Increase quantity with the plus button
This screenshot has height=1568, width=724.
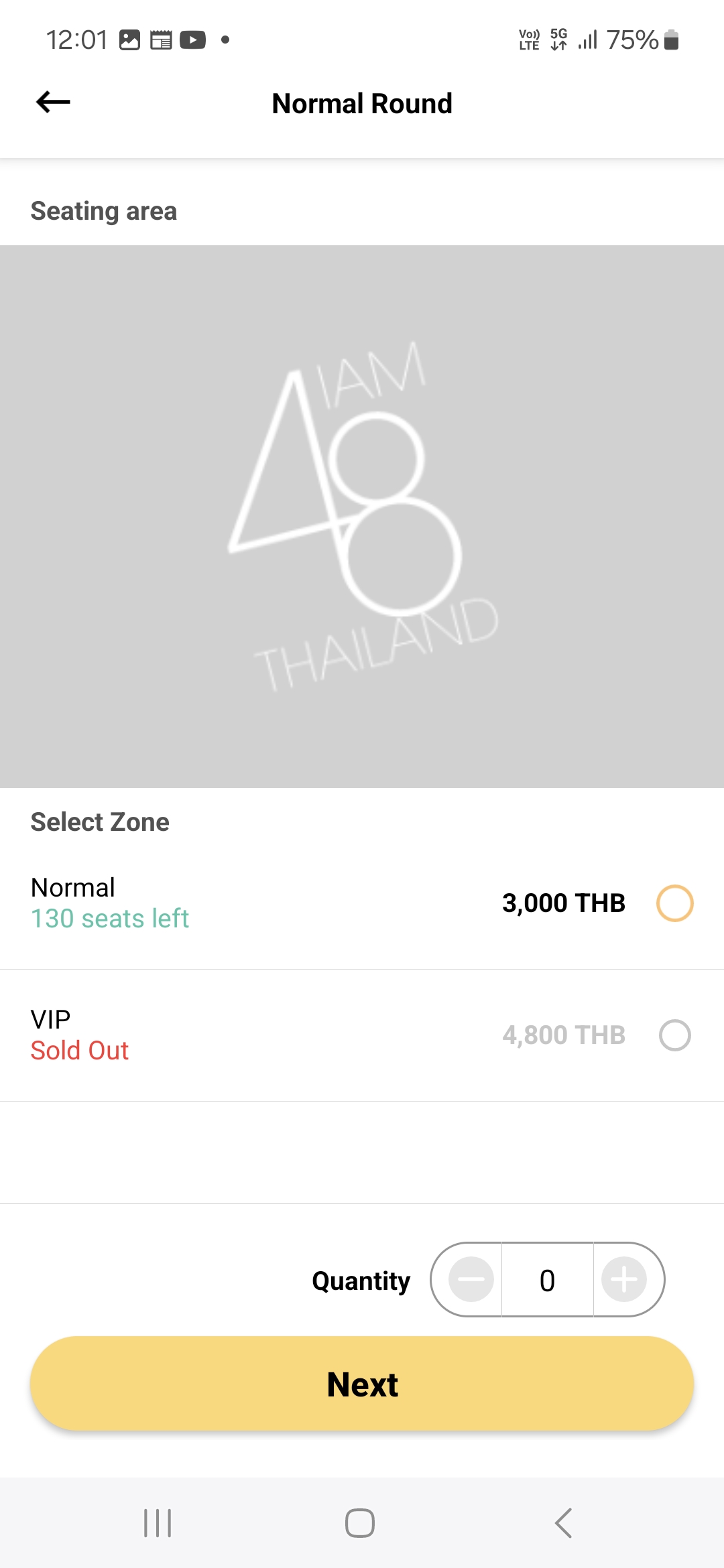pyautogui.click(x=623, y=1279)
